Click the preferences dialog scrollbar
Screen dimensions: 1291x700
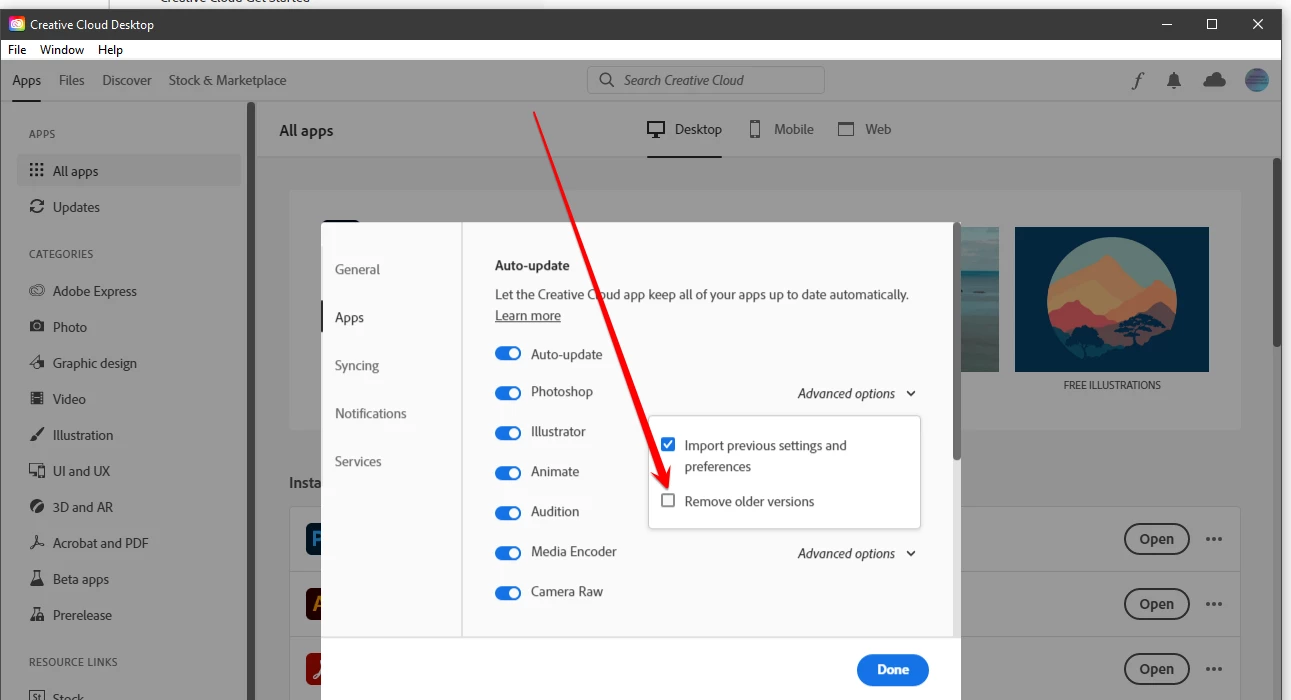(957, 342)
